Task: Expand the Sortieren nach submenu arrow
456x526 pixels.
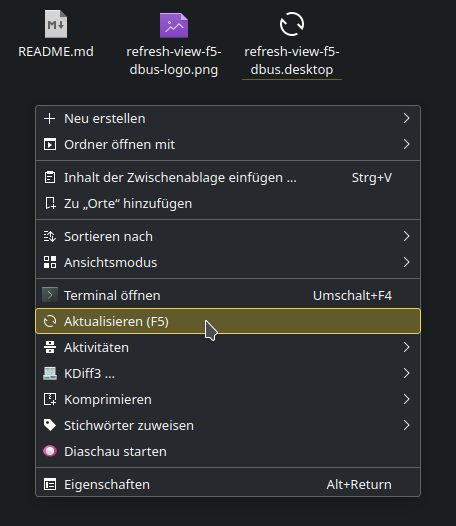Action: [x=406, y=236]
